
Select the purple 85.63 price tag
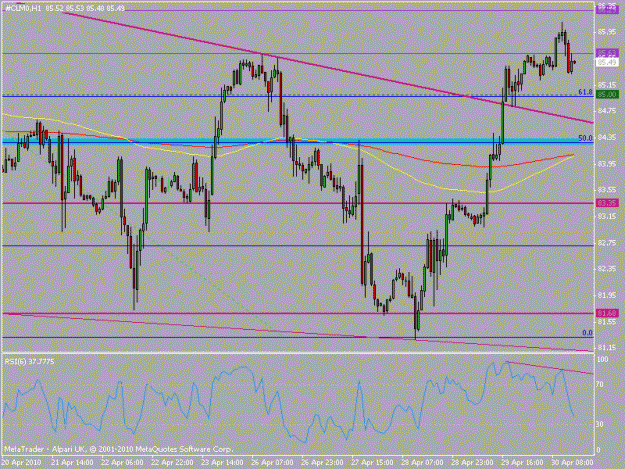pyautogui.click(x=607, y=53)
